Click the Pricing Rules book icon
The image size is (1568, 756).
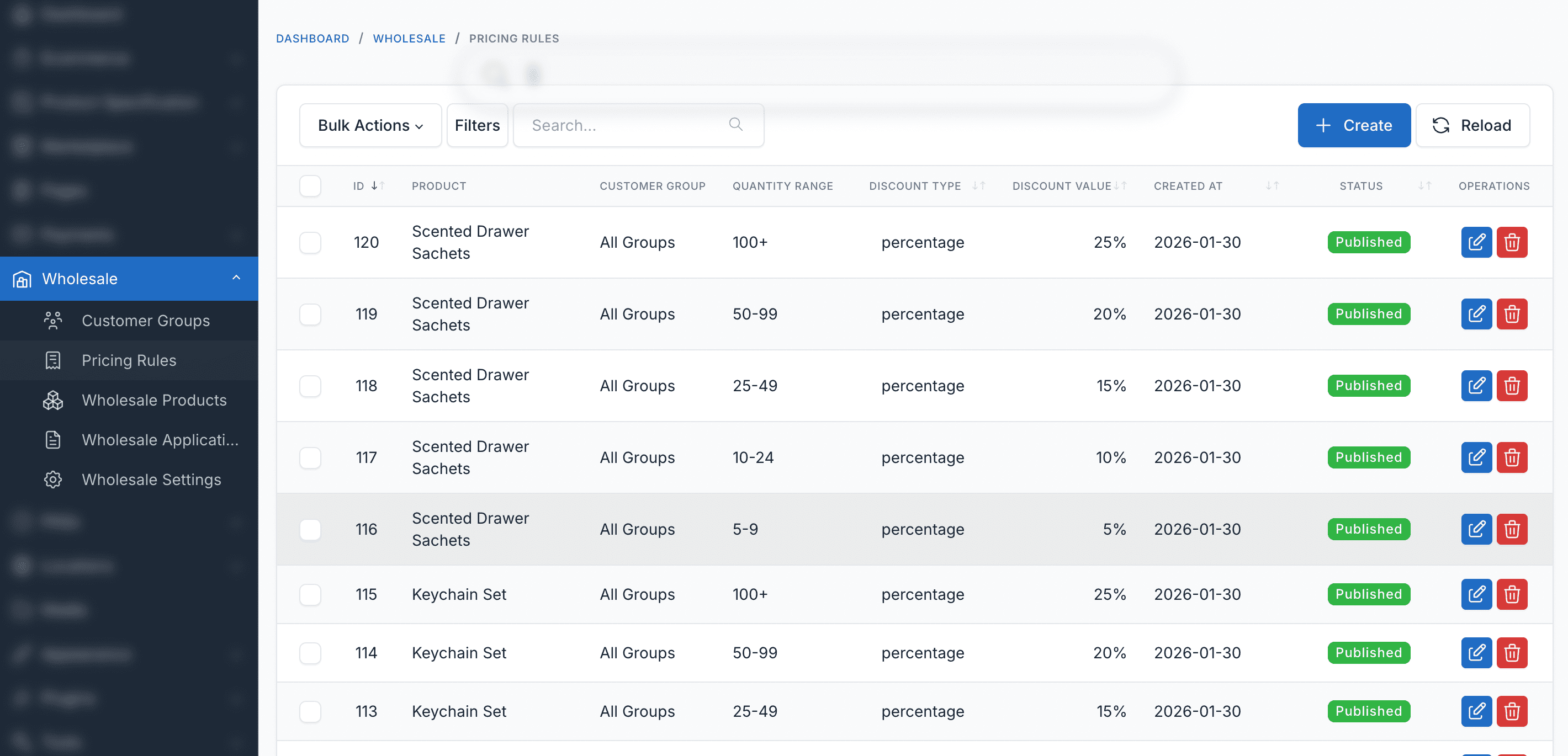(x=53, y=360)
